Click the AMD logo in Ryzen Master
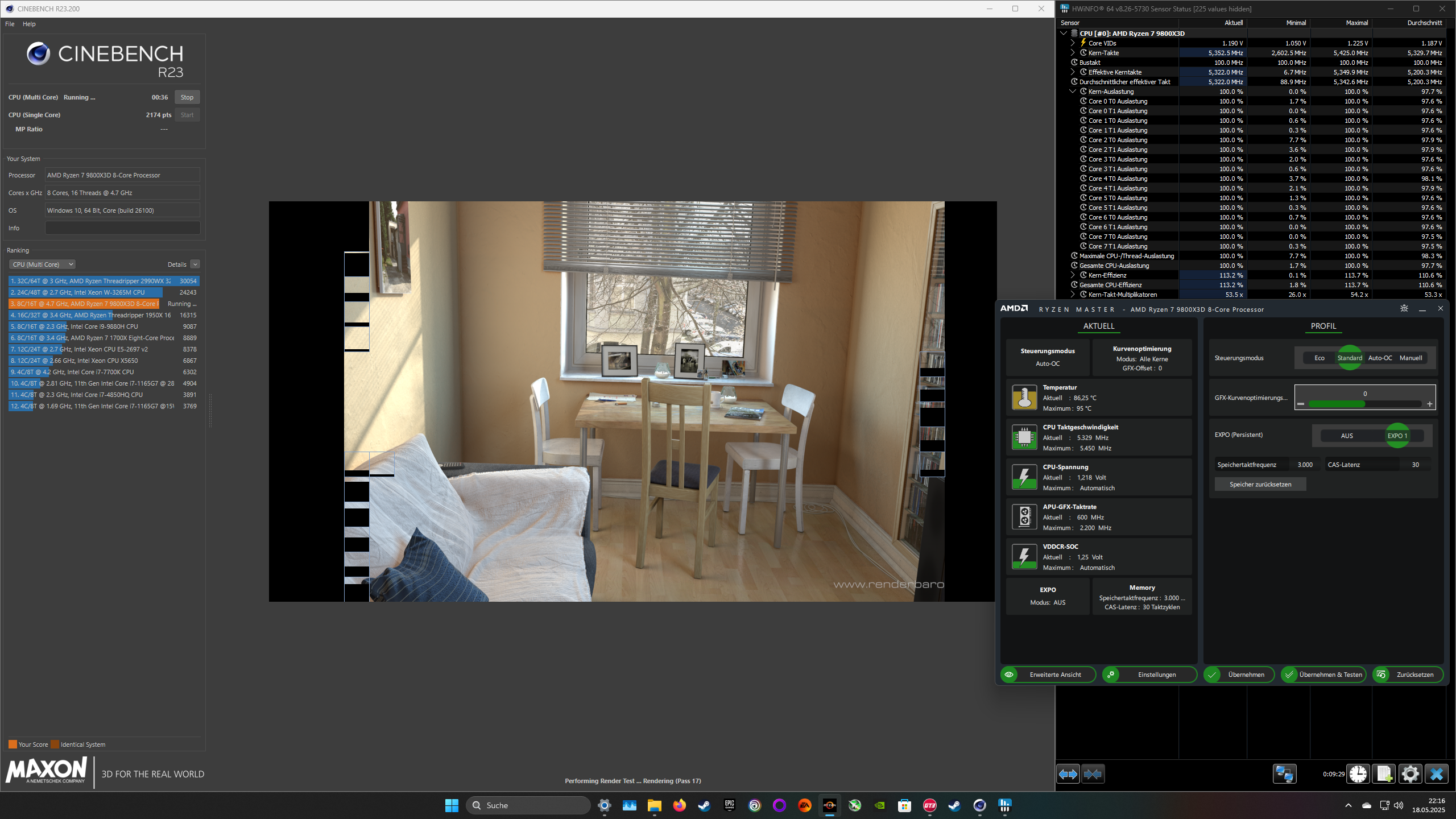 pyautogui.click(x=1015, y=308)
